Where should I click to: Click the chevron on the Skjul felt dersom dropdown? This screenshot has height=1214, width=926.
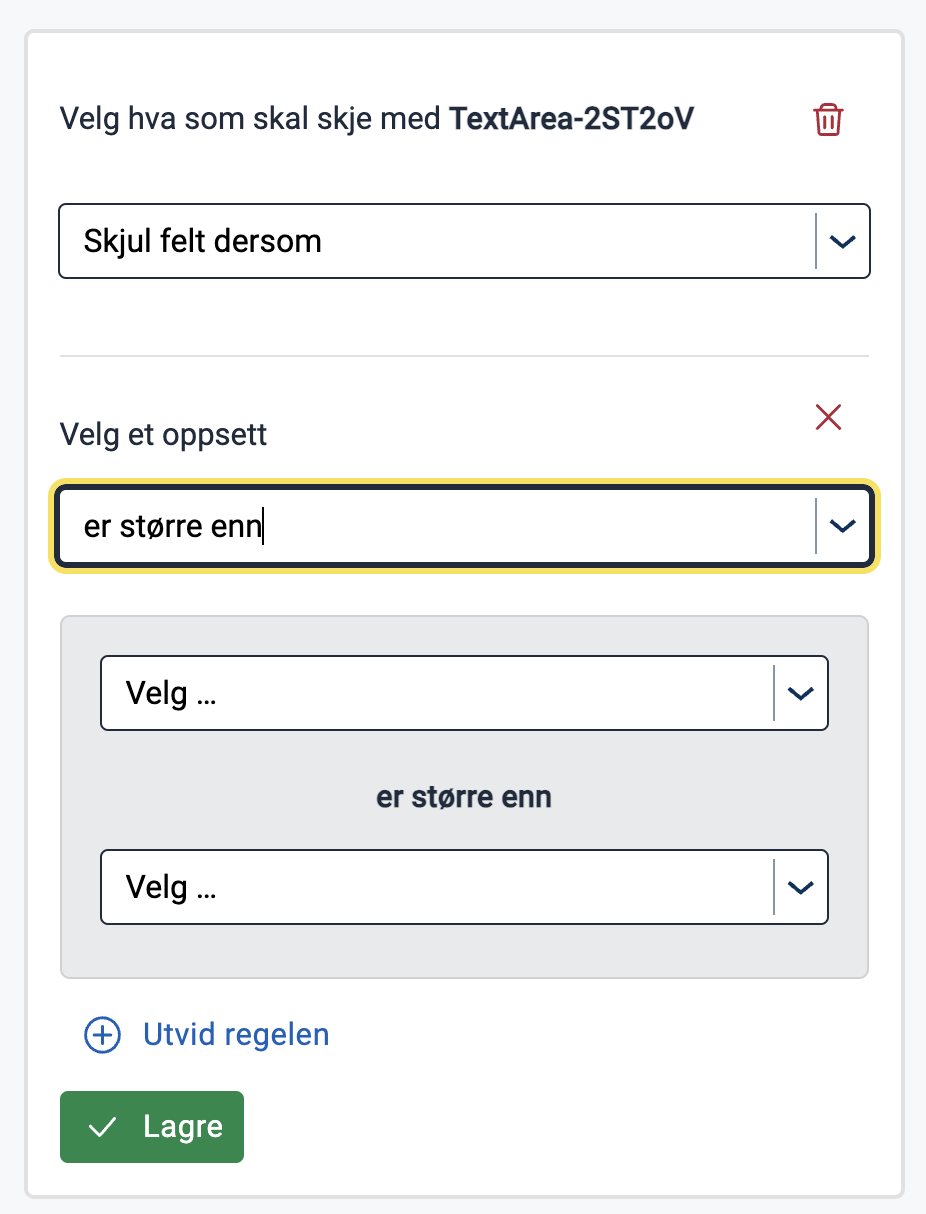pos(842,241)
